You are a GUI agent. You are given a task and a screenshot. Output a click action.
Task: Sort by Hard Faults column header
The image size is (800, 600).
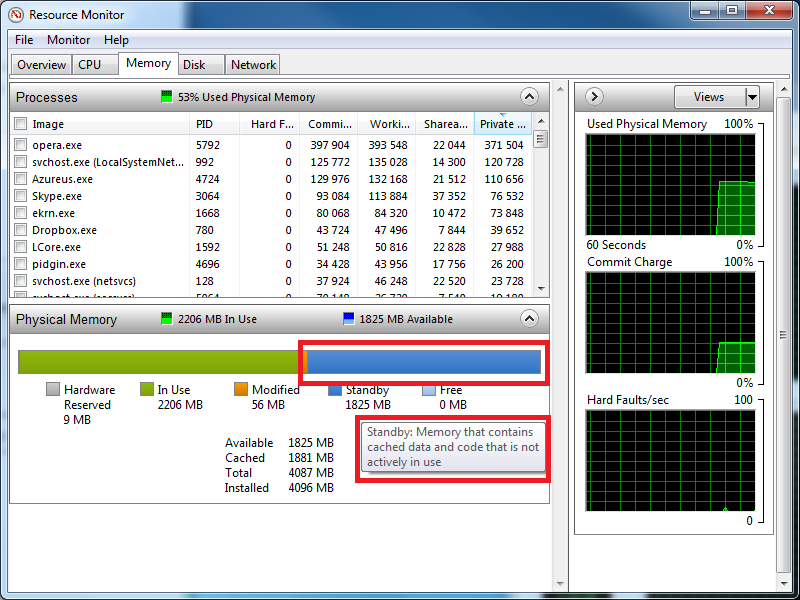(269, 124)
